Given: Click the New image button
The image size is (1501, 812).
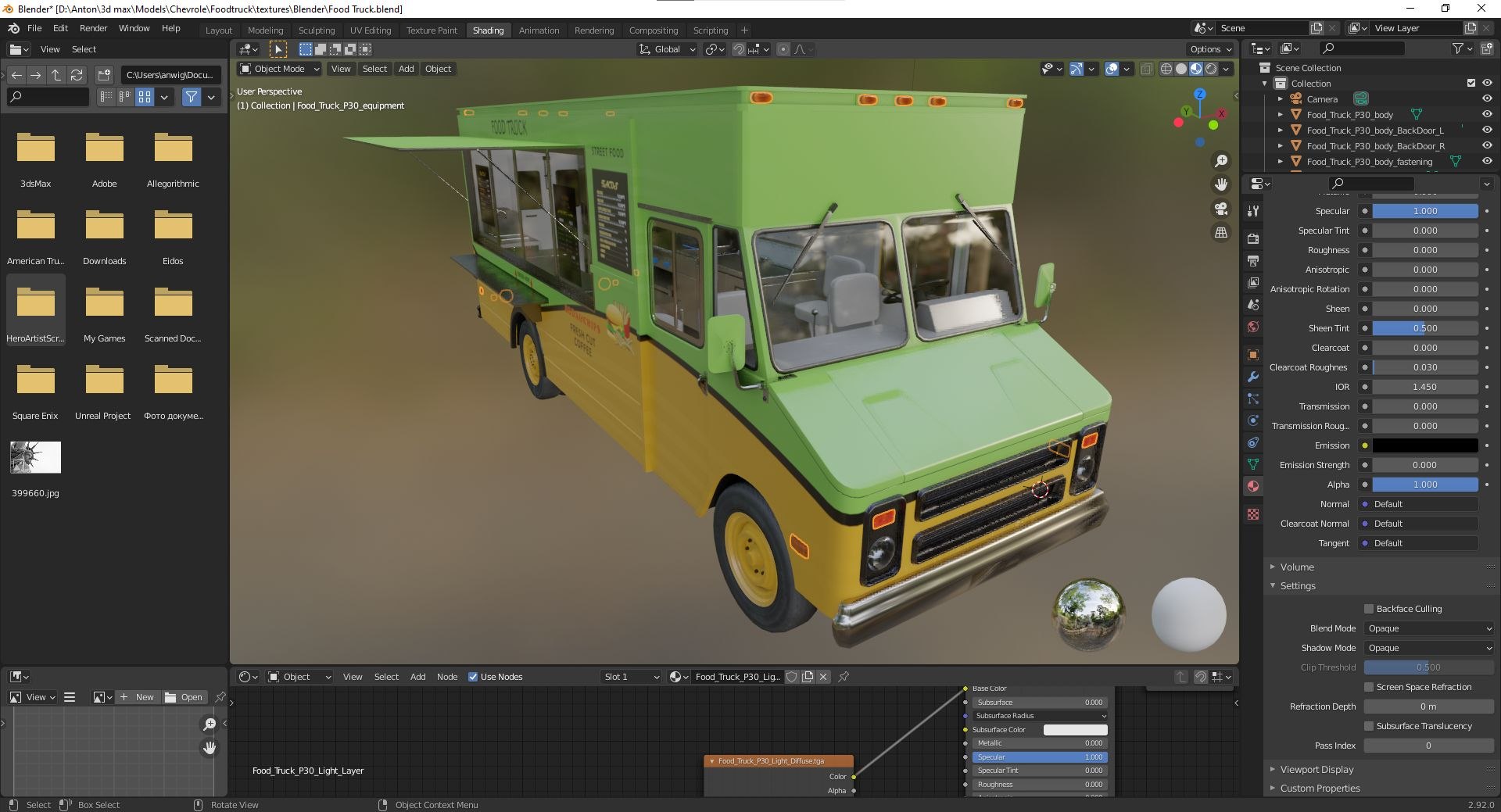Looking at the screenshot, I should (138, 697).
